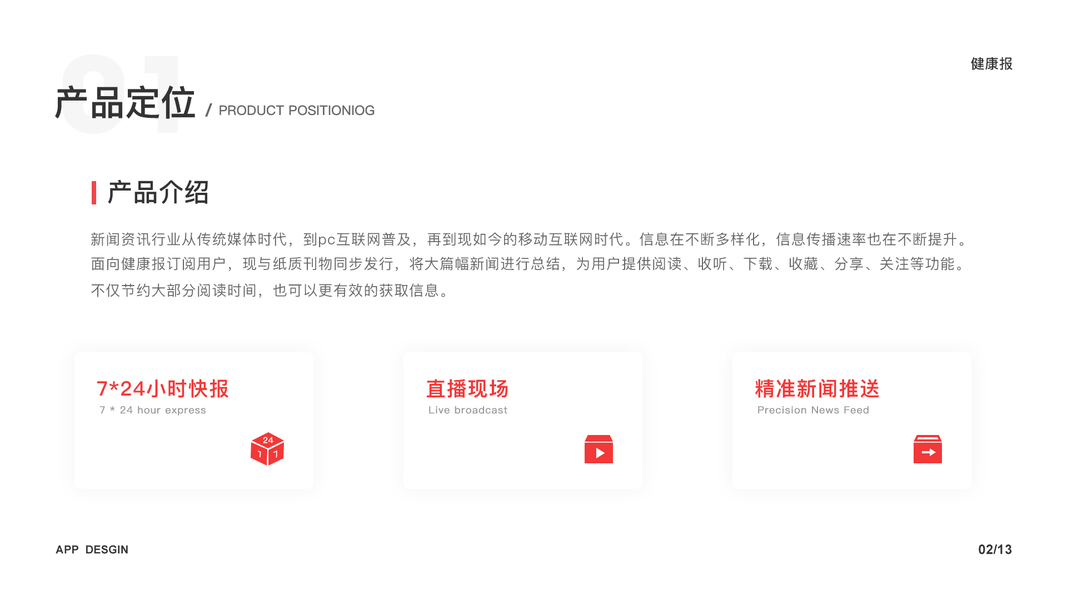1067x600 pixels.
Task: Click the '7 * 24 hour express' caption
Action: click(152, 410)
